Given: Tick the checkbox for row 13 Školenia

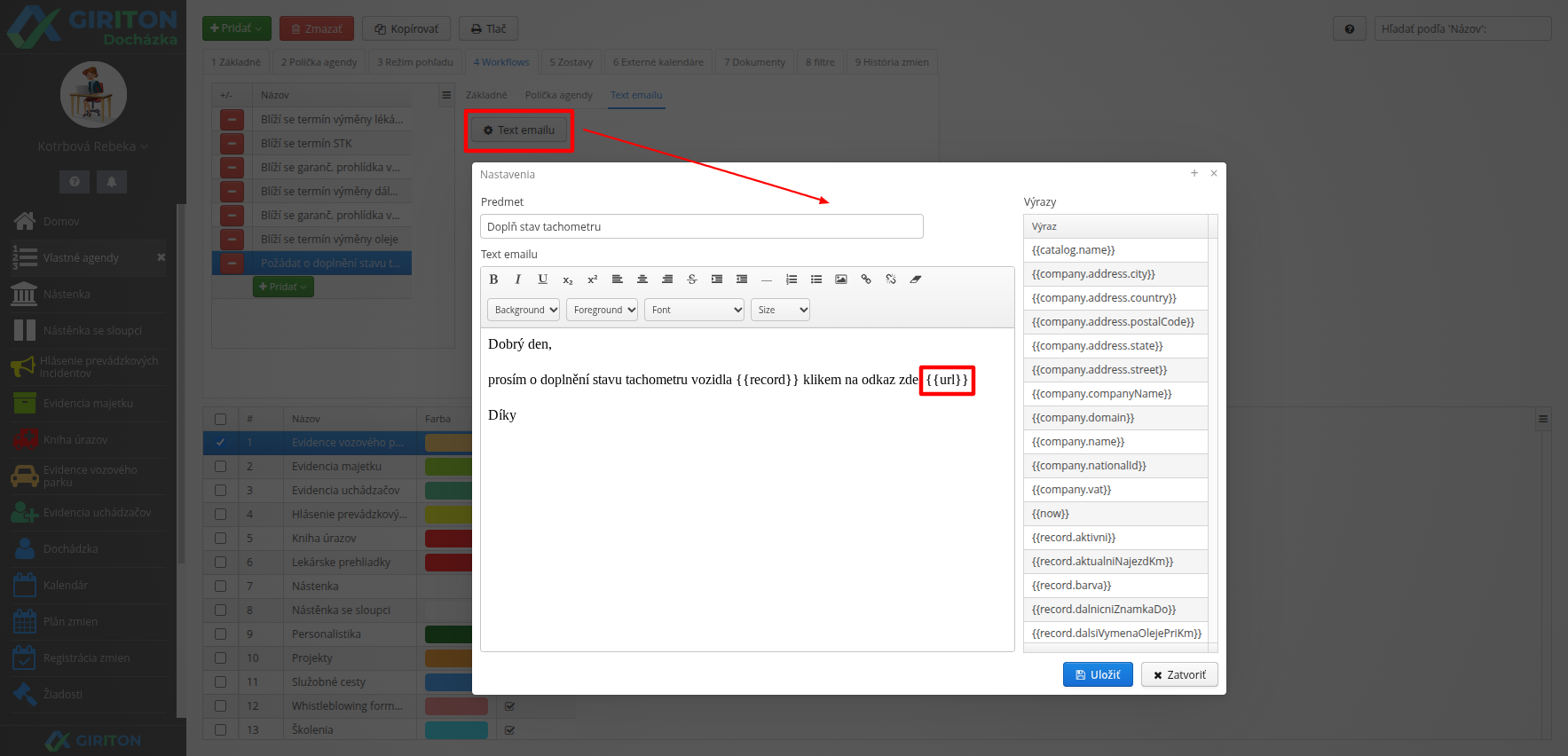Looking at the screenshot, I should (x=220, y=729).
